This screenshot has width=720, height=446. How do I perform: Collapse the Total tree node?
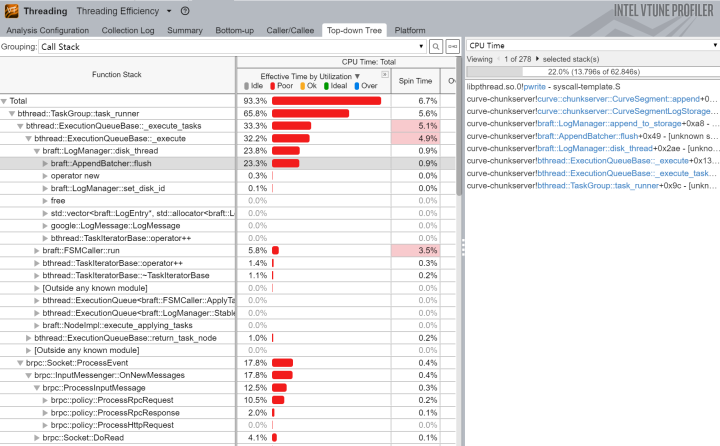click(4, 101)
